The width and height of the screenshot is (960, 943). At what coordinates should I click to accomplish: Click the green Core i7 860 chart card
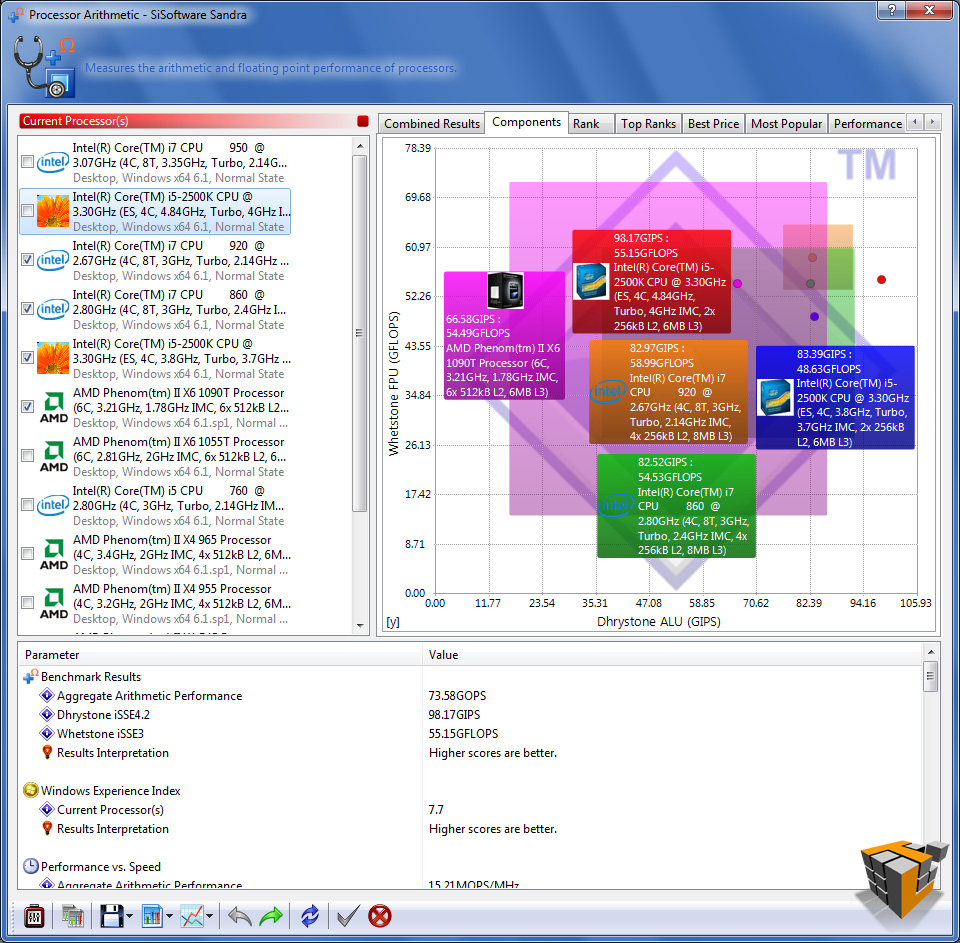(x=677, y=506)
